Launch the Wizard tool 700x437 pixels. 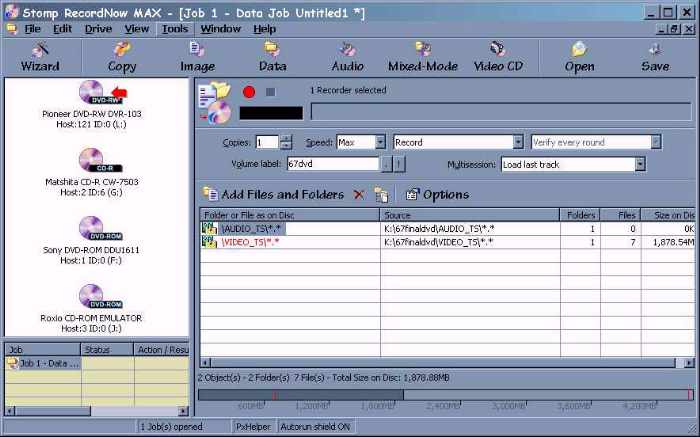pos(40,57)
